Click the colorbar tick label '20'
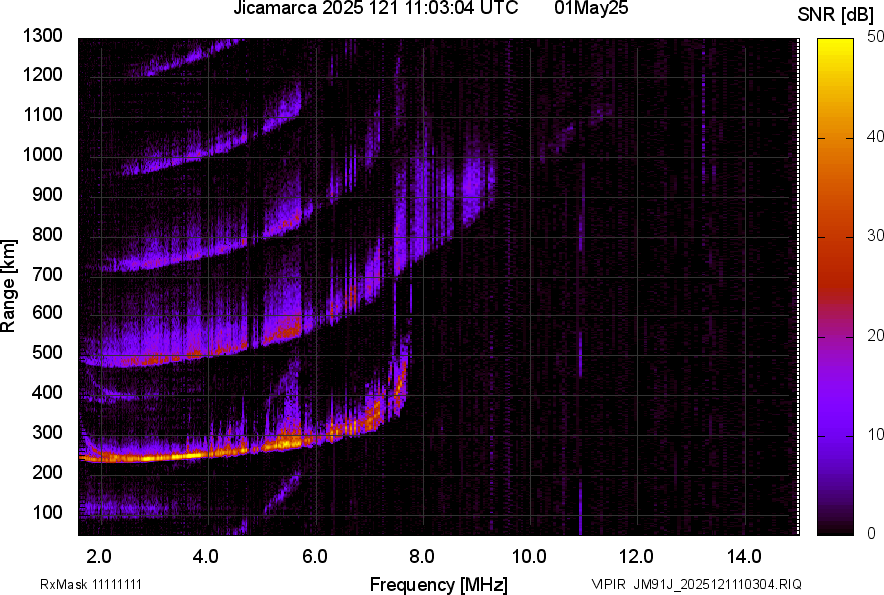 [876, 336]
